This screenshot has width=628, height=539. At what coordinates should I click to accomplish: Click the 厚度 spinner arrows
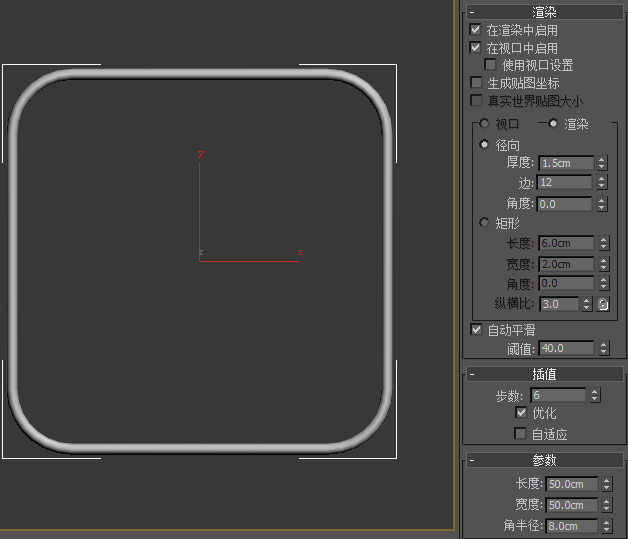click(x=602, y=163)
